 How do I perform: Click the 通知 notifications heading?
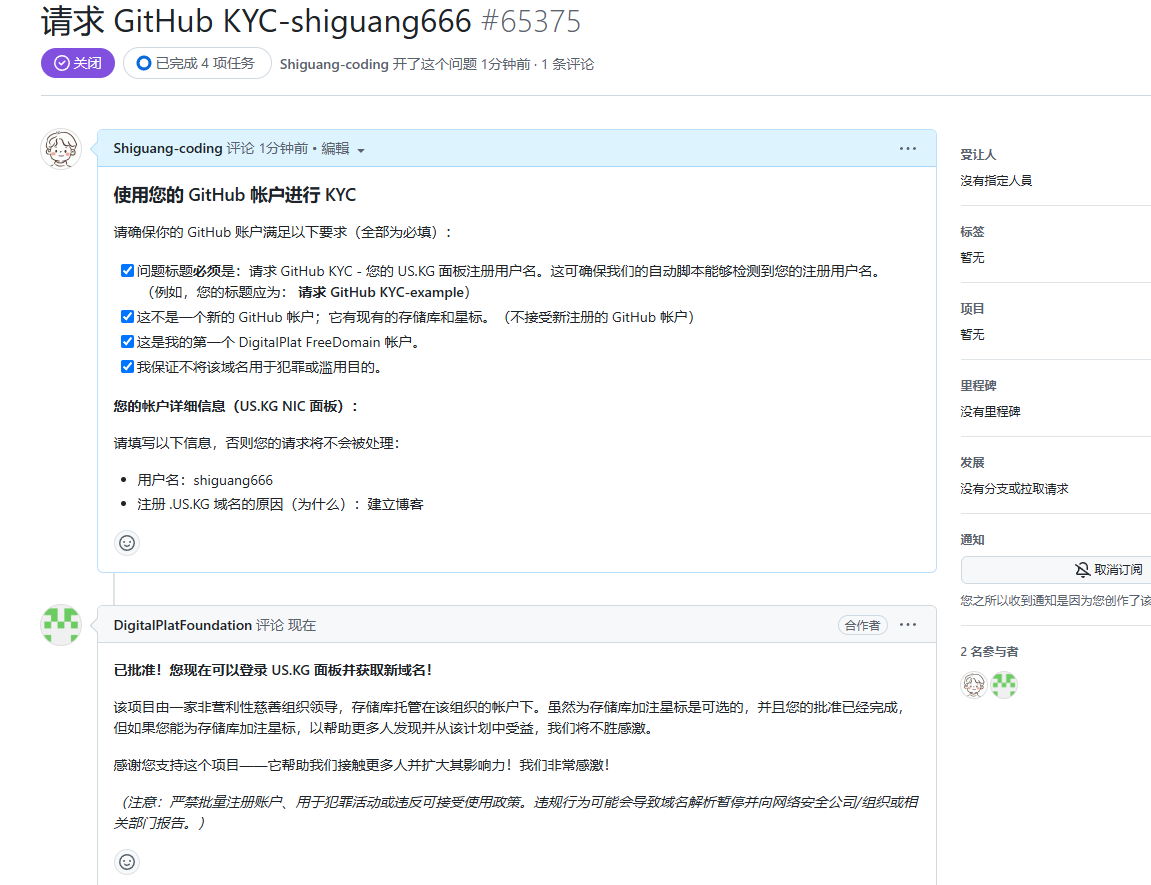pos(972,540)
